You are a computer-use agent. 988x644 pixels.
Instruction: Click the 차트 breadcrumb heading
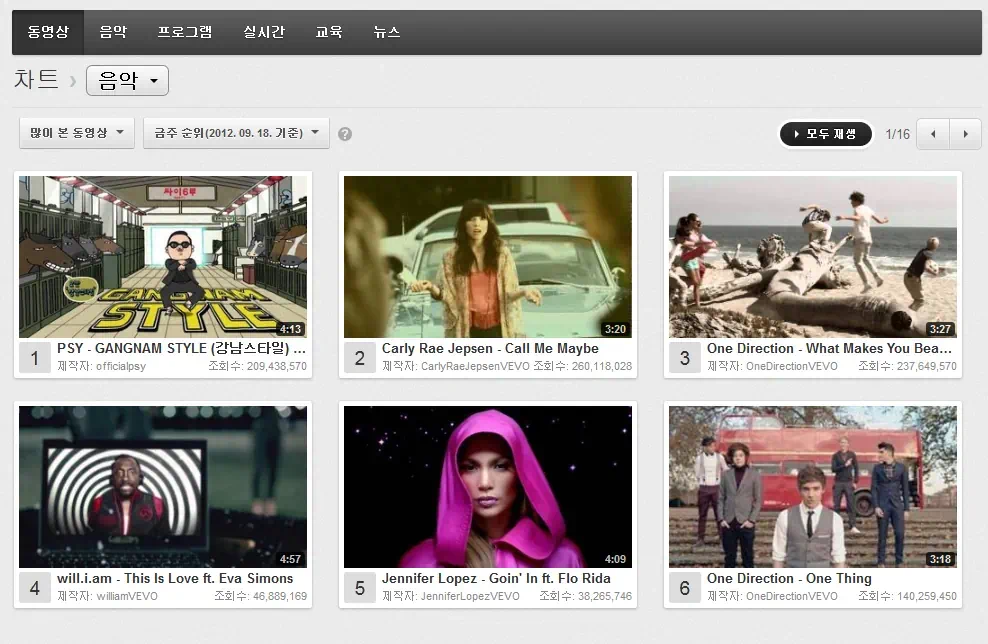tap(37, 80)
